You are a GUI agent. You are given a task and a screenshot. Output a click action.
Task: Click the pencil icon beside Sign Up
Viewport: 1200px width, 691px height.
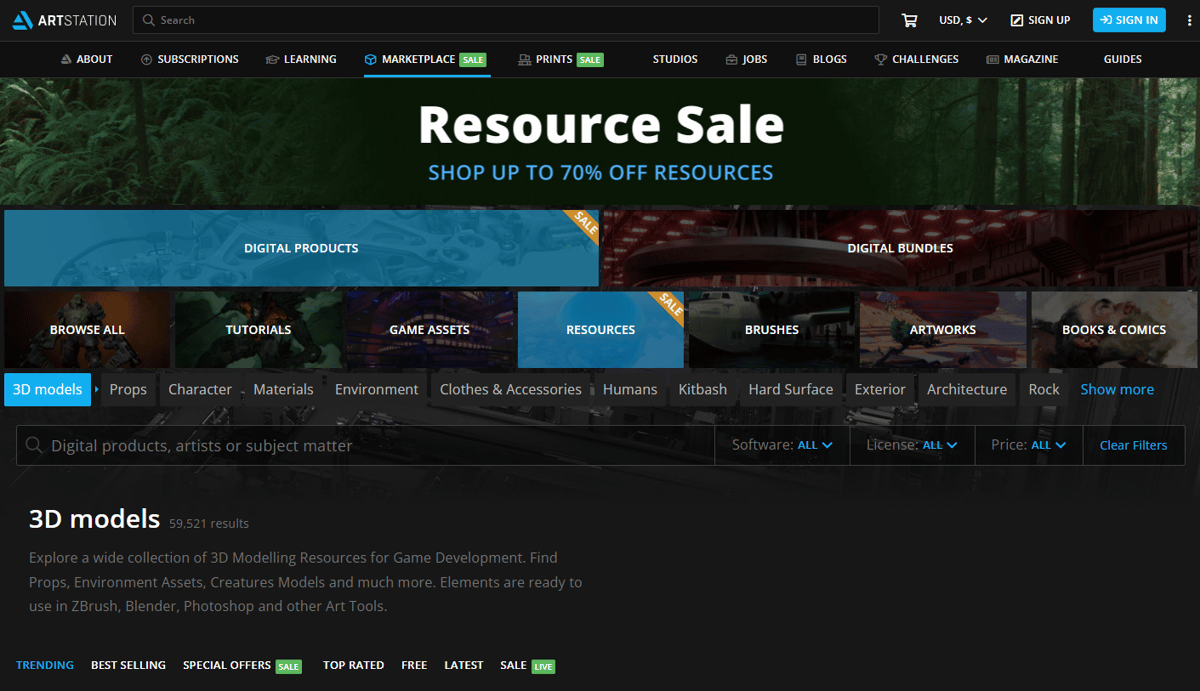(1017, 20)
